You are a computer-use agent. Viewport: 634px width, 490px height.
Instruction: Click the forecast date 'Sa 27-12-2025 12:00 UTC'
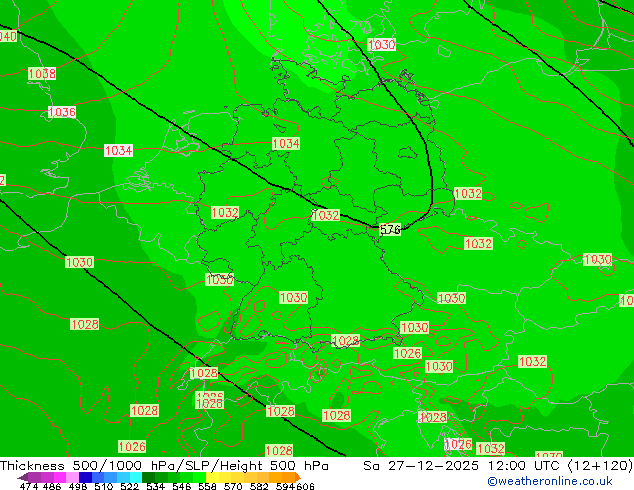[x=464, y=465]
